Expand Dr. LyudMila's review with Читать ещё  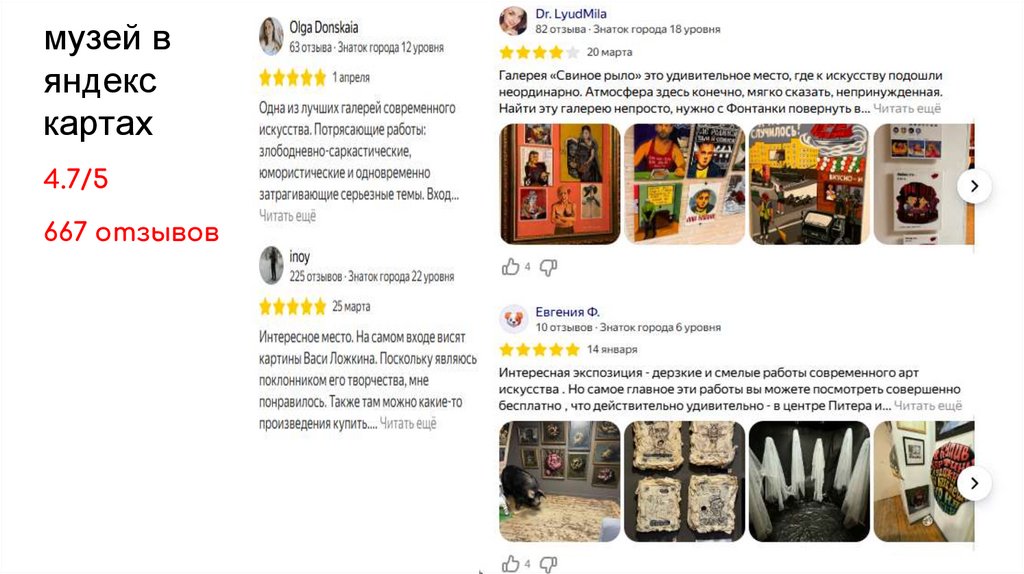(x=907, y=108)
